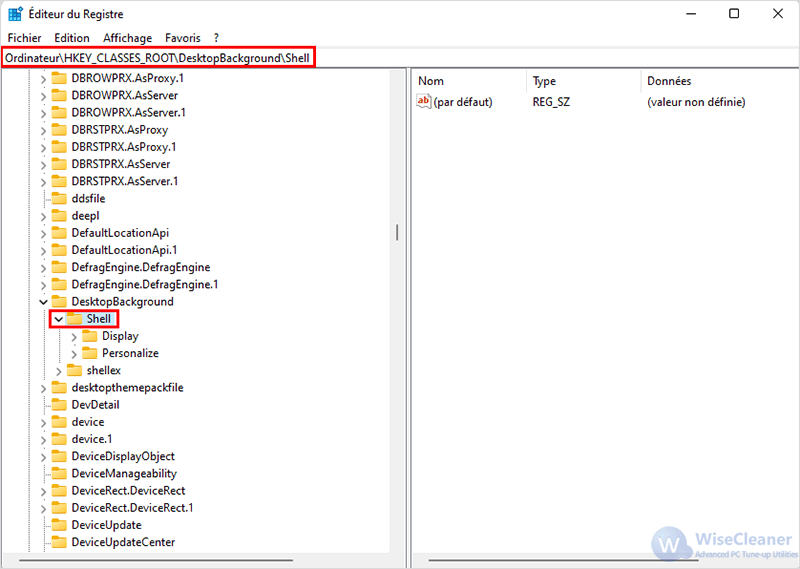800x569 pixels.
Task: Click the (valeur non définie) data cell
Action: [696, 102]
